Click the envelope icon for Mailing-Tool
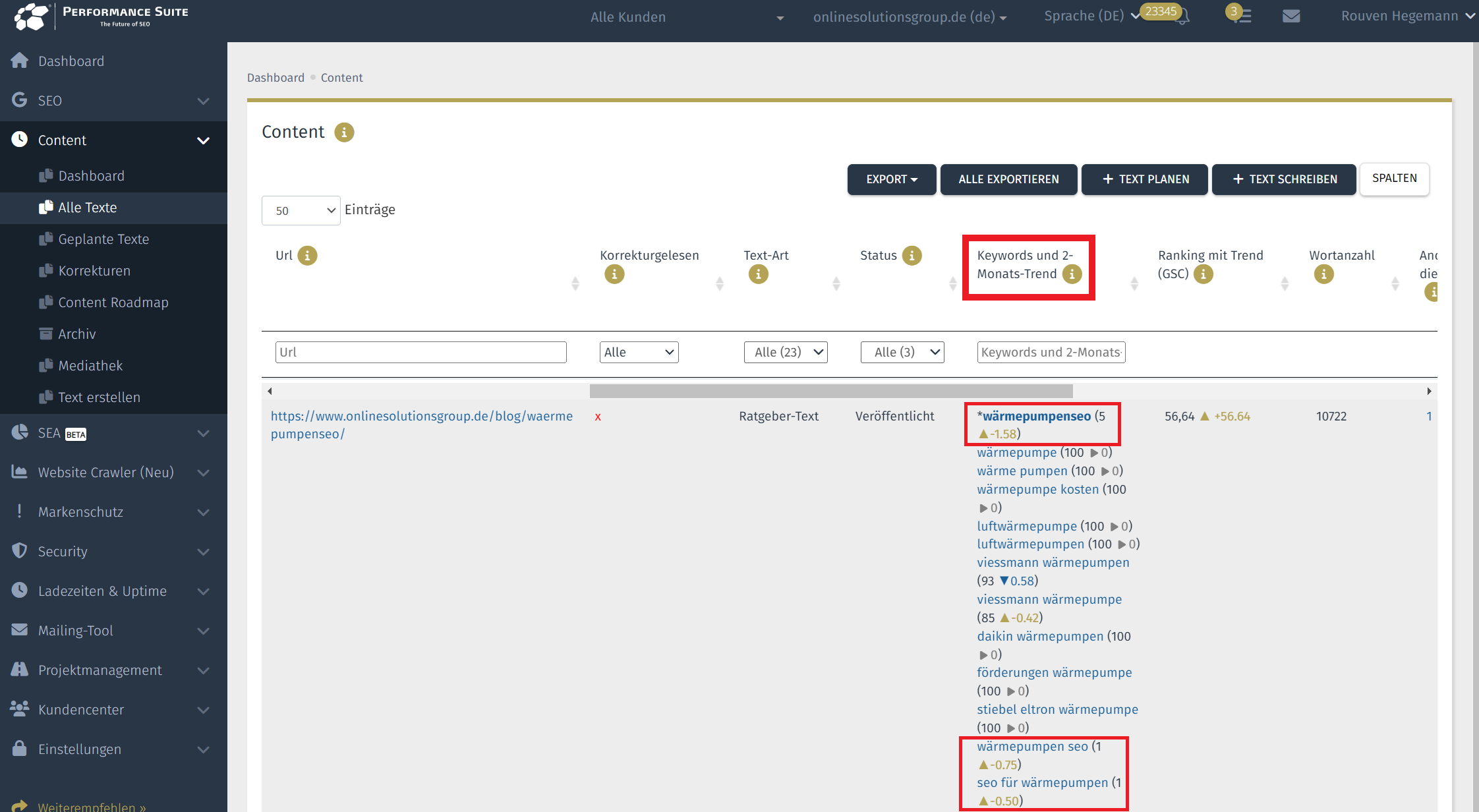This screenshot has width=1479, height=812. click(20, 629)
